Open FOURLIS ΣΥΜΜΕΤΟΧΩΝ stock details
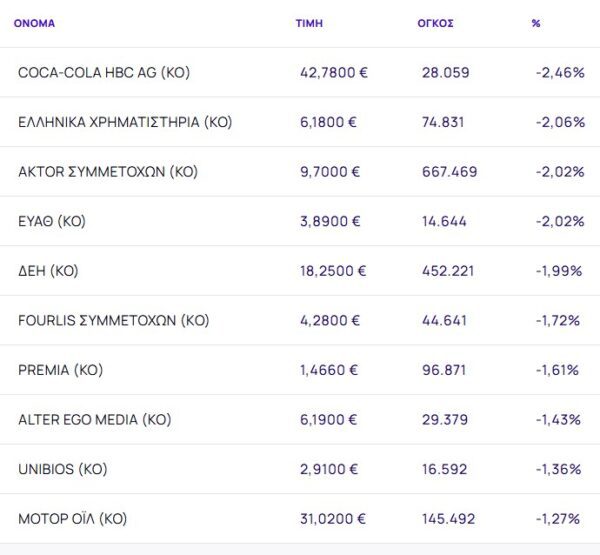The height and width of the screenshot is (555, 600). (x=114, y=321)
